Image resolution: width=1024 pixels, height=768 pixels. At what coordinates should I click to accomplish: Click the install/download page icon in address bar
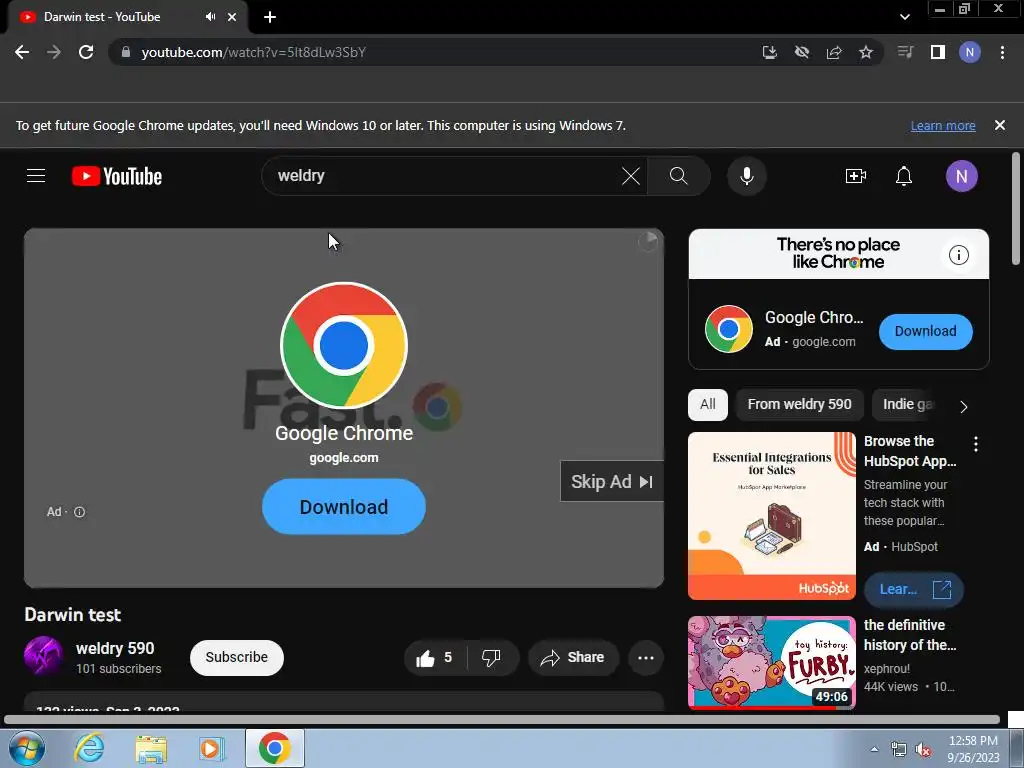(770, 52)
